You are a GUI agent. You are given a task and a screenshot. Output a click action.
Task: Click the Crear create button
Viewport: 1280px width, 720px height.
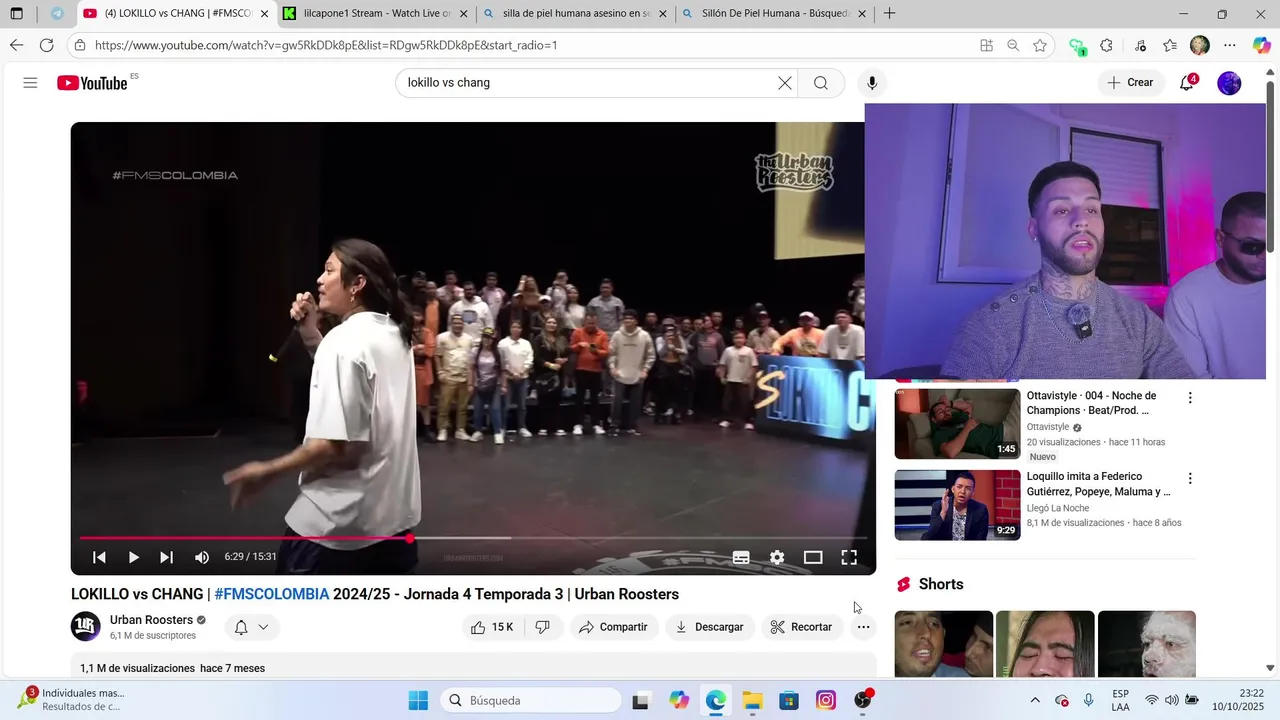tap(1131, 83)
